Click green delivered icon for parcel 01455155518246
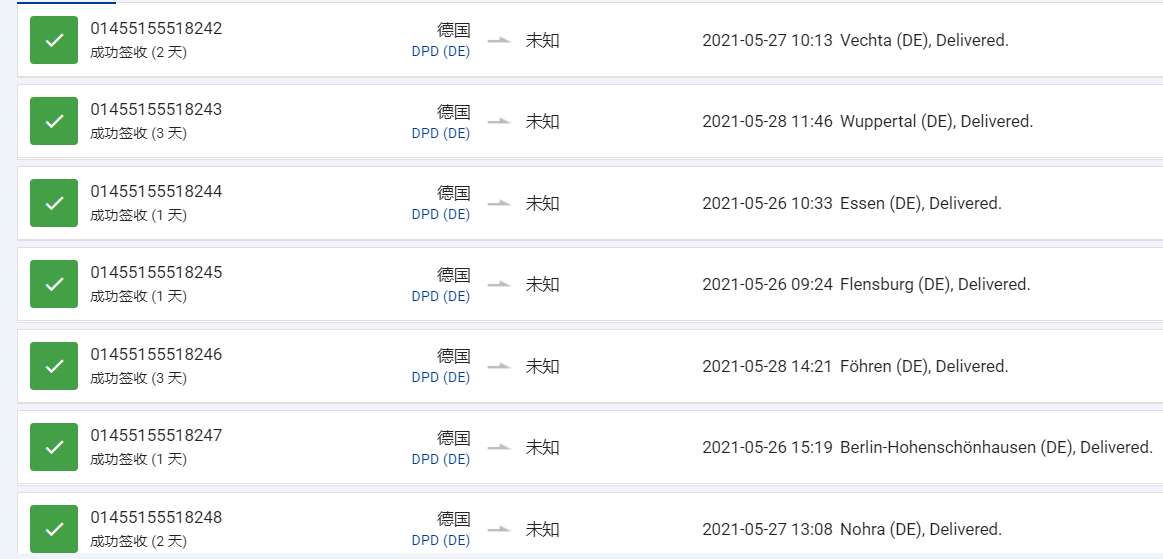 point(54,366)
